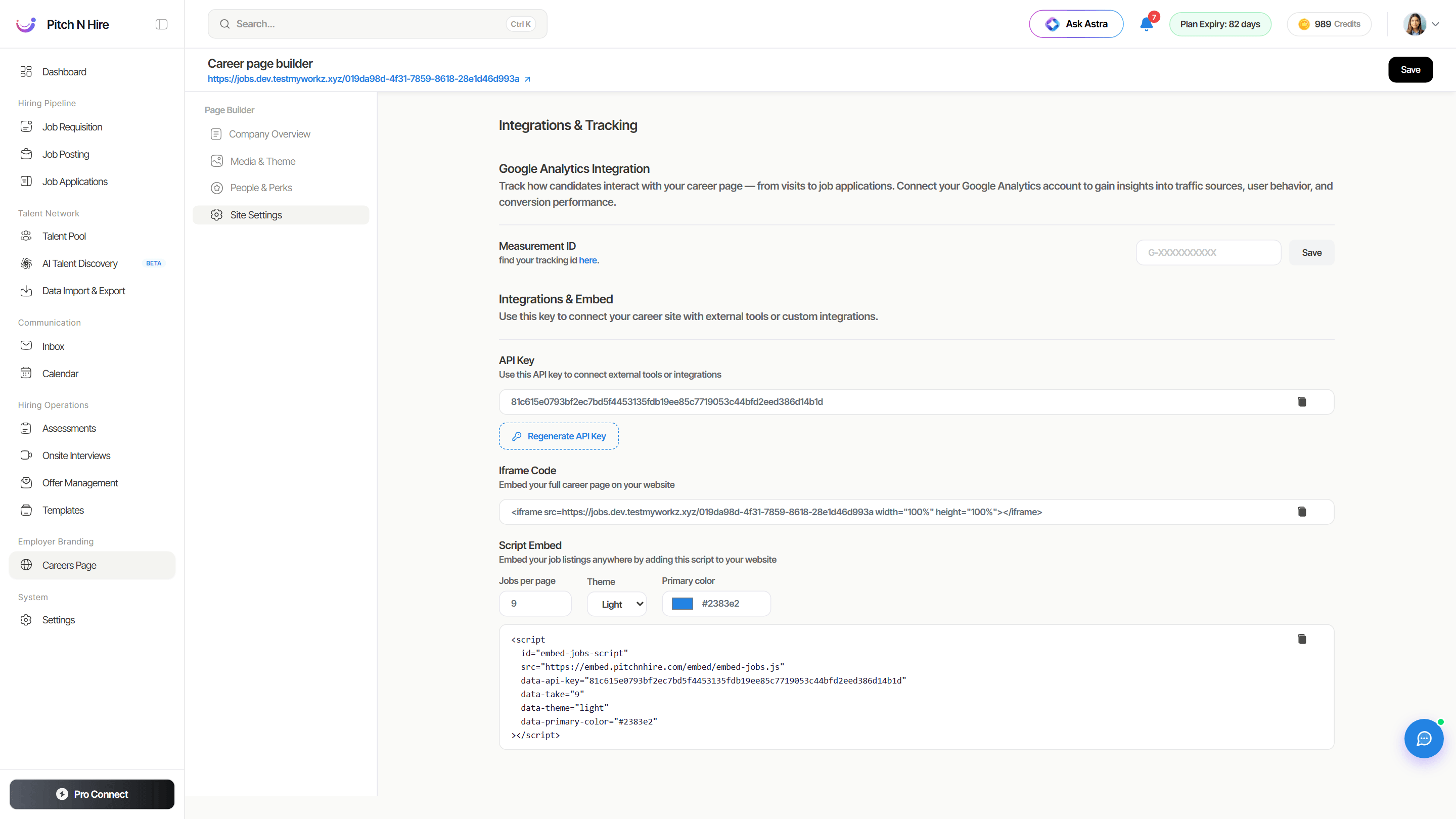Save the Measurement ID

[x=1311, y=253]
